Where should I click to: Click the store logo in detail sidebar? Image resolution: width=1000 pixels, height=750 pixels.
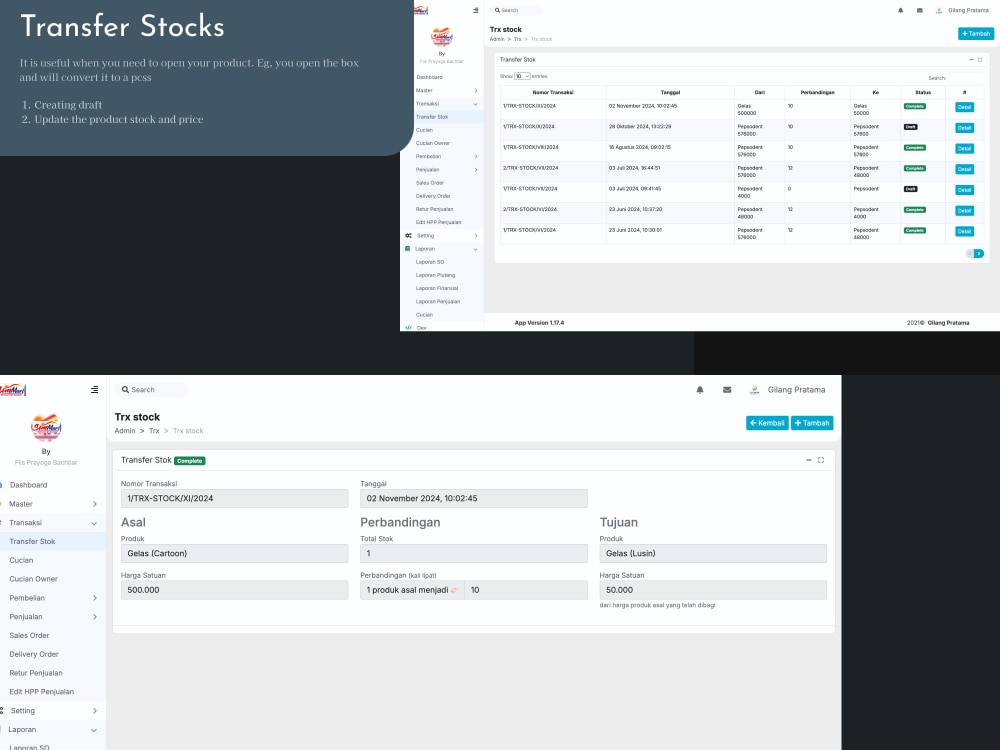point(46,427)
